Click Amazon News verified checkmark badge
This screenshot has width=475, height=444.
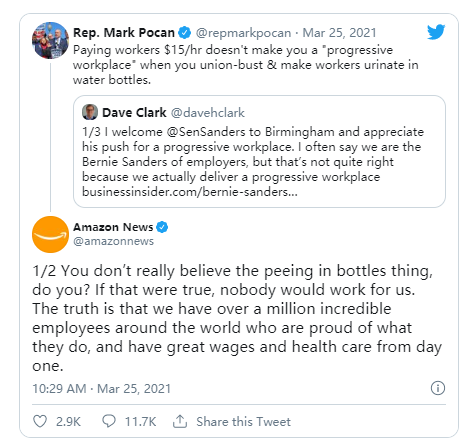tap(162, 227)
